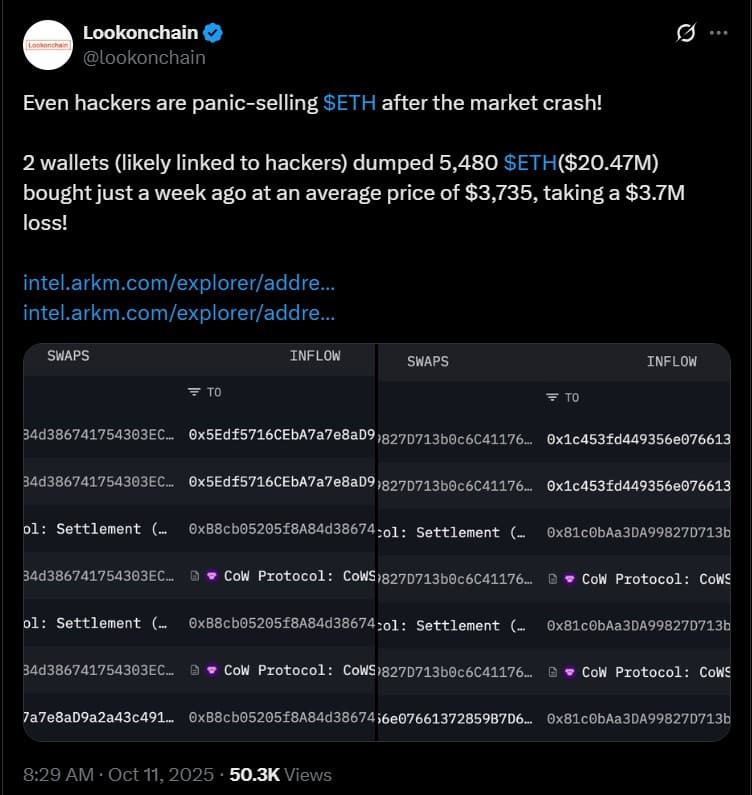Image resolution: width=752 pixels, height=795 pixels.
Task: Click the Grok slash icon
Action: tap(685, 33)
